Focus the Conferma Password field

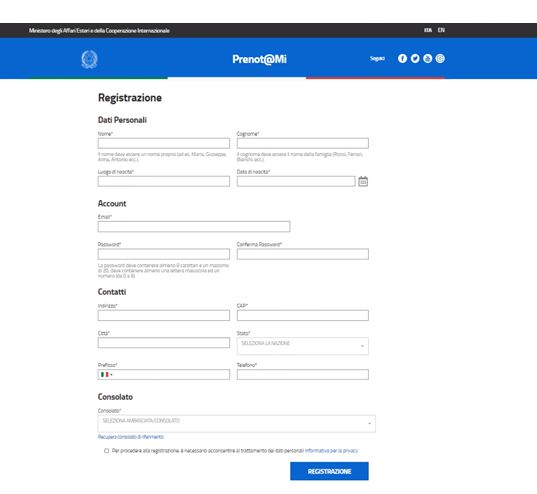pos(303,254)
